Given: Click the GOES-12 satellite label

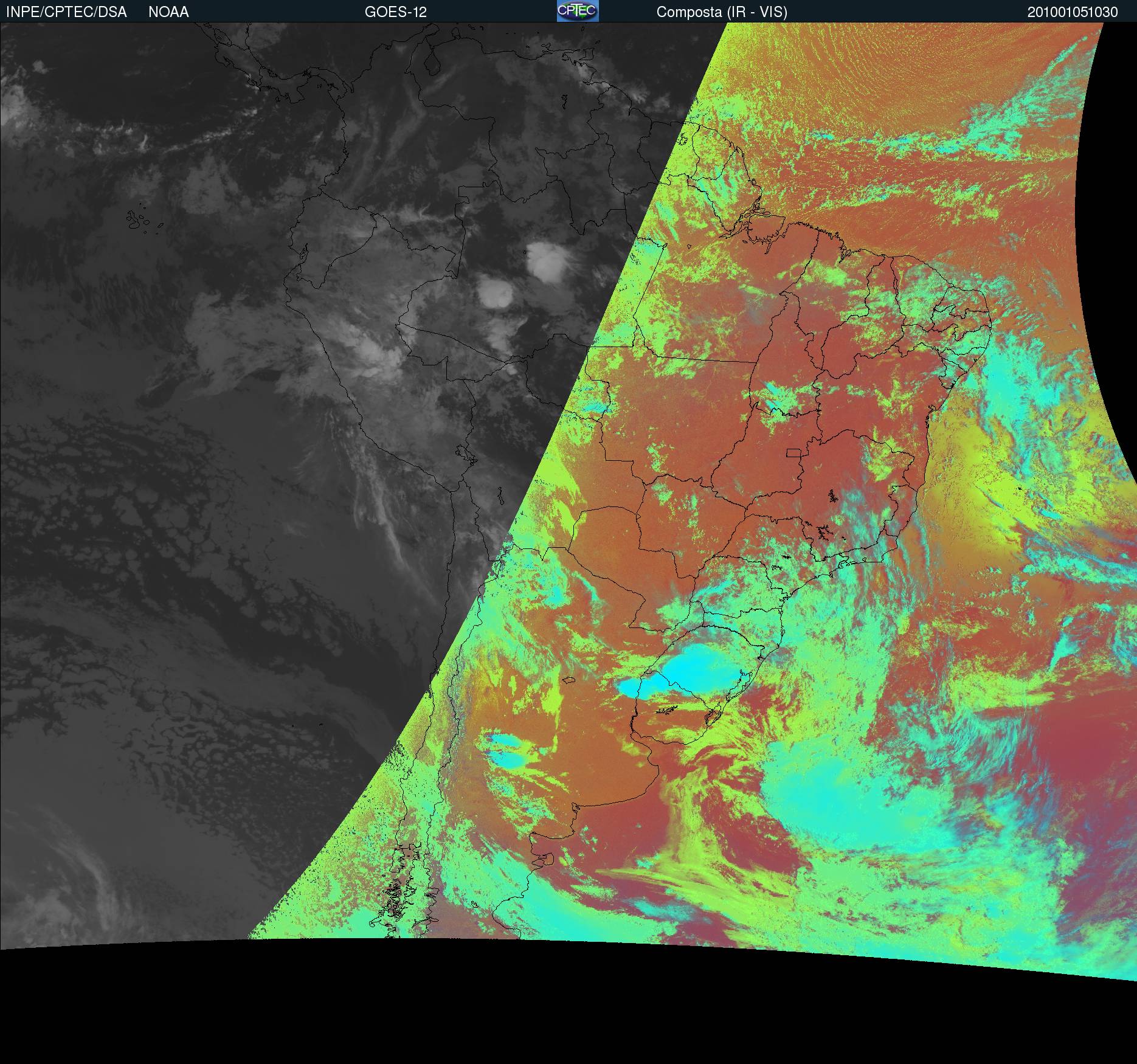Looking at the screenshot, I should click(396, 12).
